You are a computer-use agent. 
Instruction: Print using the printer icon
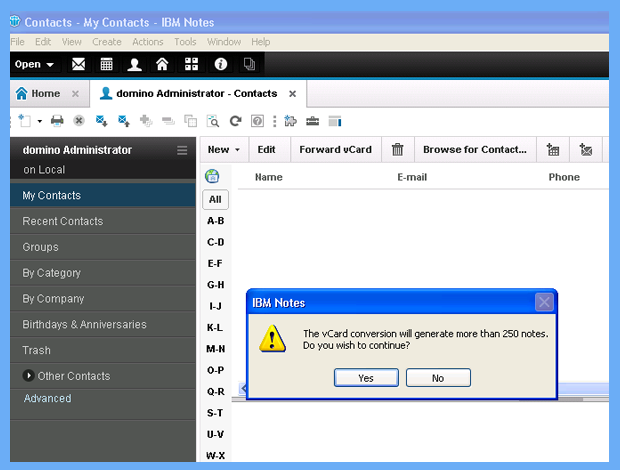click(57, 121)
